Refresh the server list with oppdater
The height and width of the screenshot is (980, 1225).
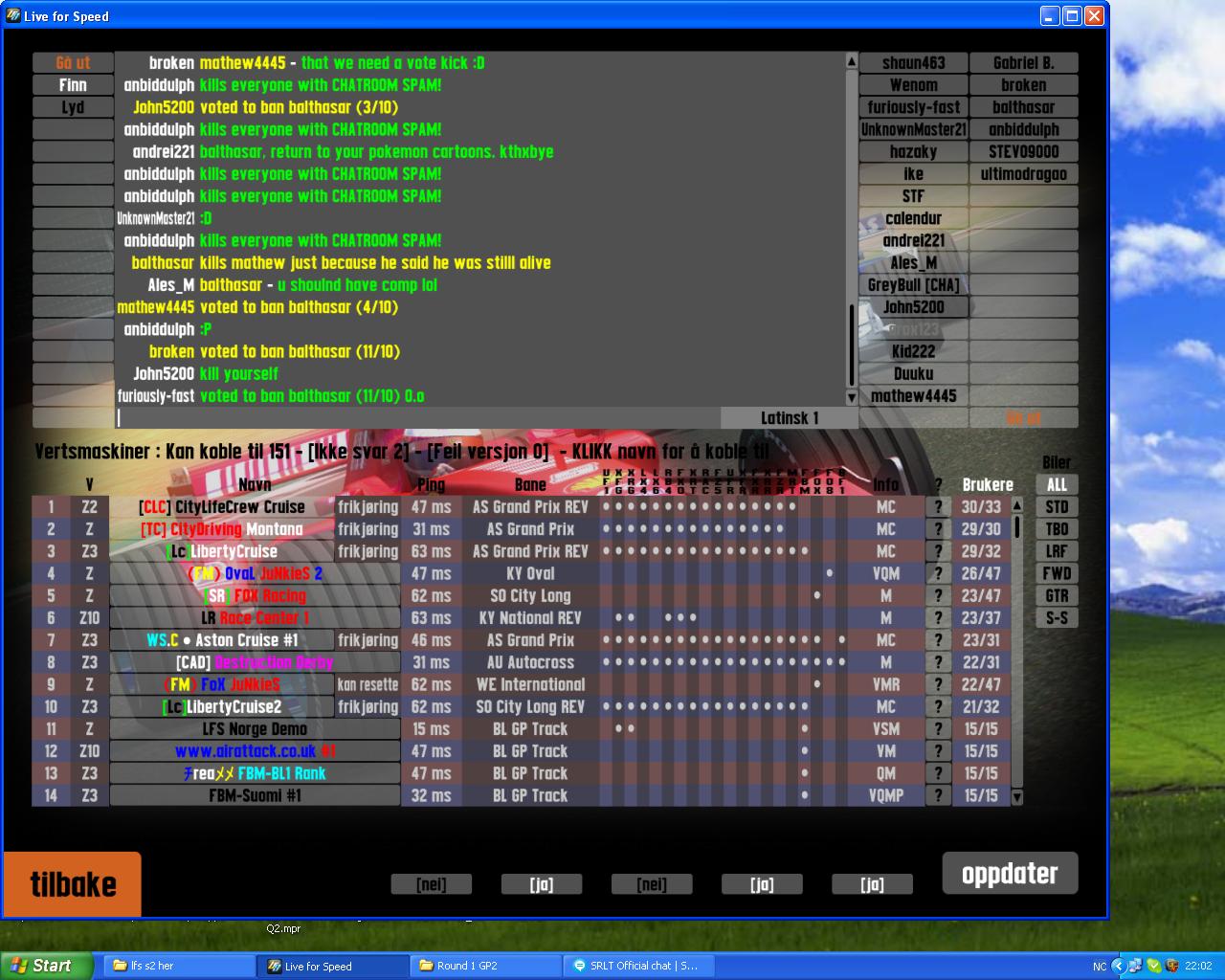(x=1010, y=873)
